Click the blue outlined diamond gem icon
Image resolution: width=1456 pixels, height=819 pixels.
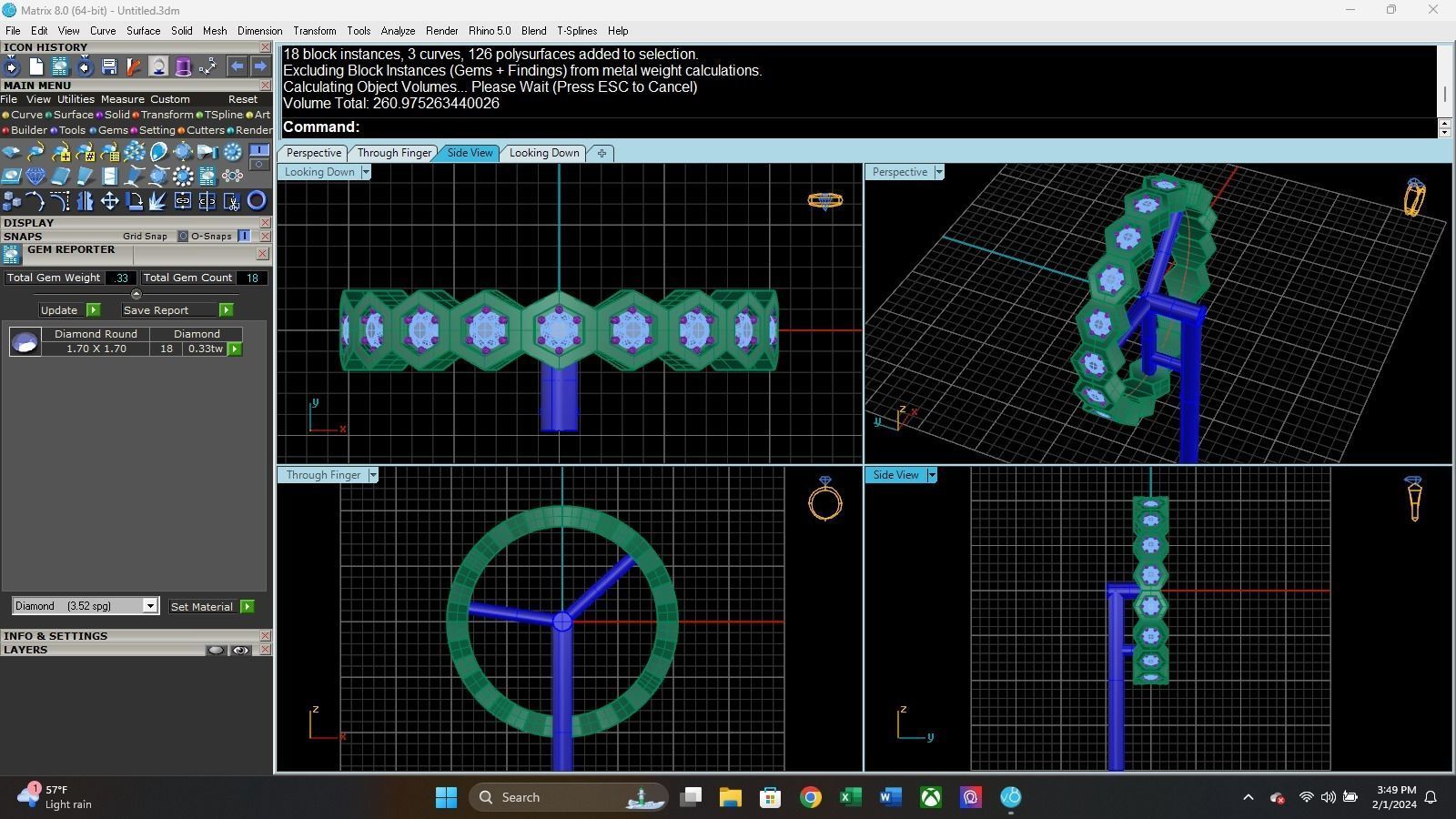tap(35, 176)
